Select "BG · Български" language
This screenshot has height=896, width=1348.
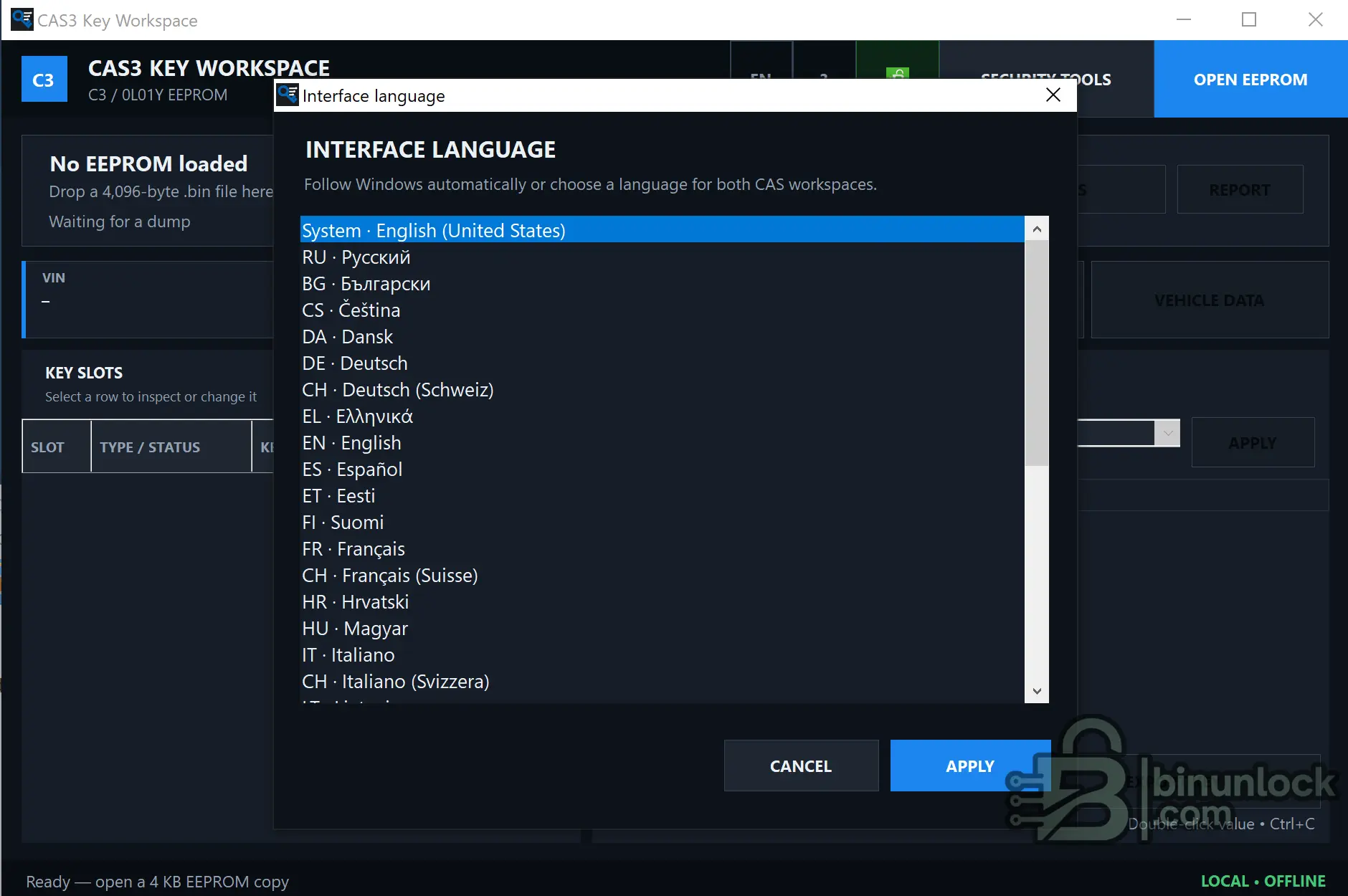663,283
